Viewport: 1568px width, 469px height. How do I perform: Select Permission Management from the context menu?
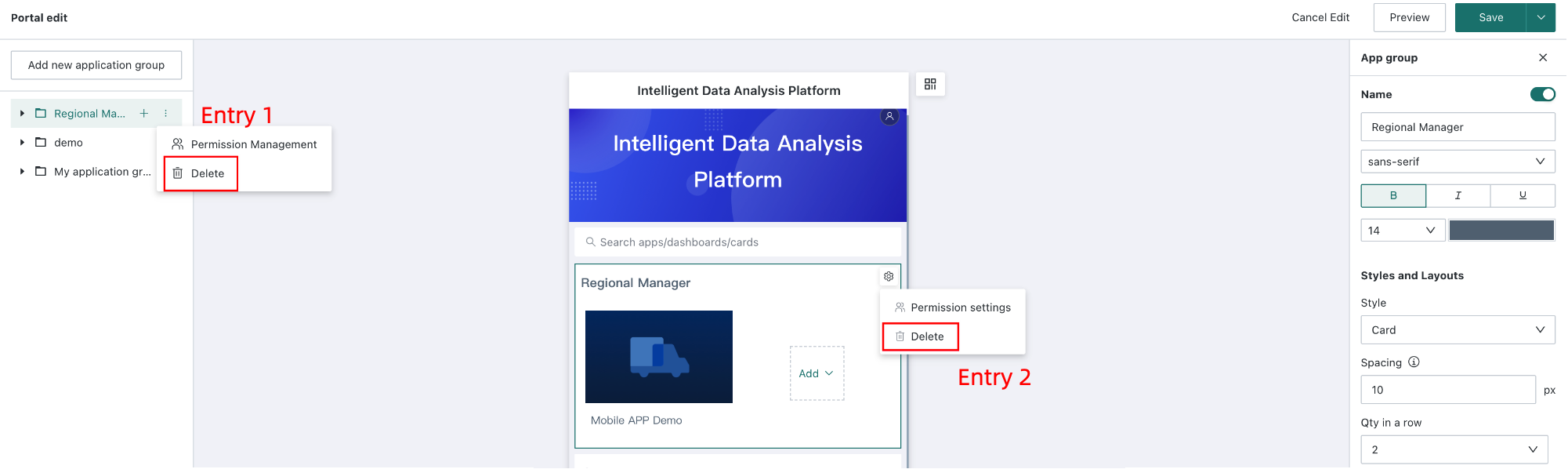pos(244,144)
